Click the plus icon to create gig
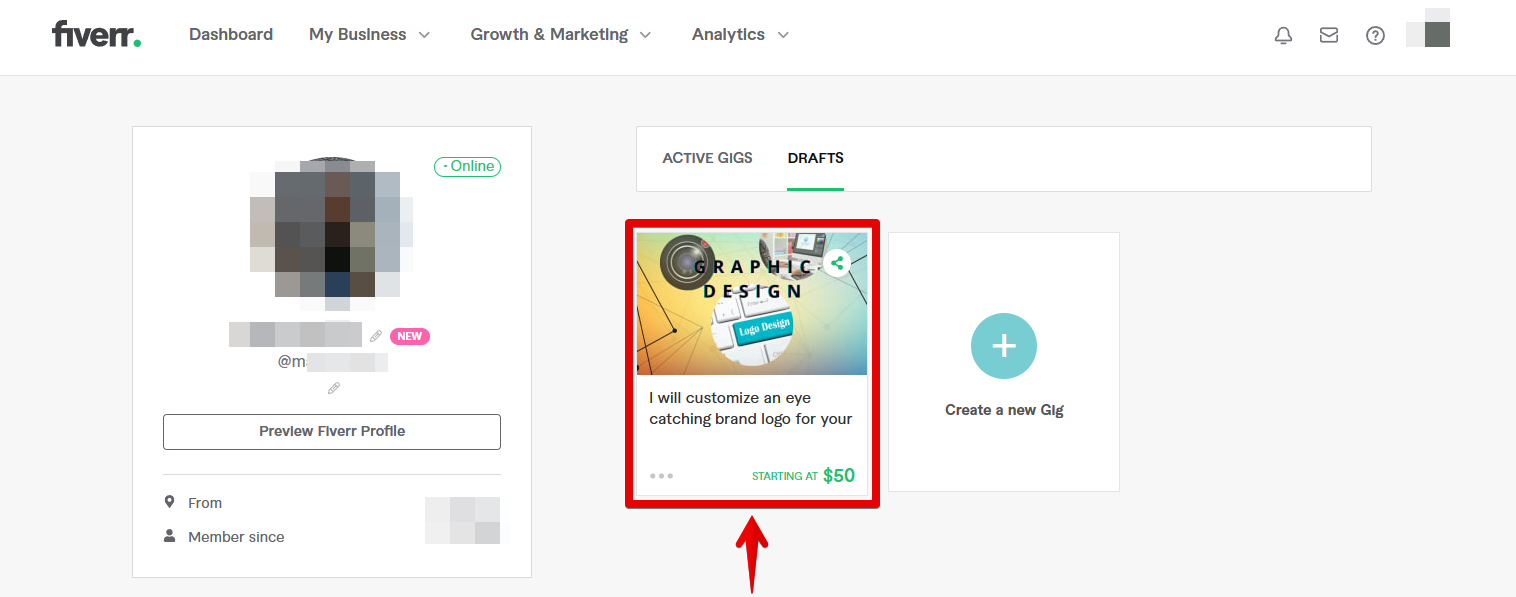Viewport: 1516px width, 597px height. [x=1003, y=346]
